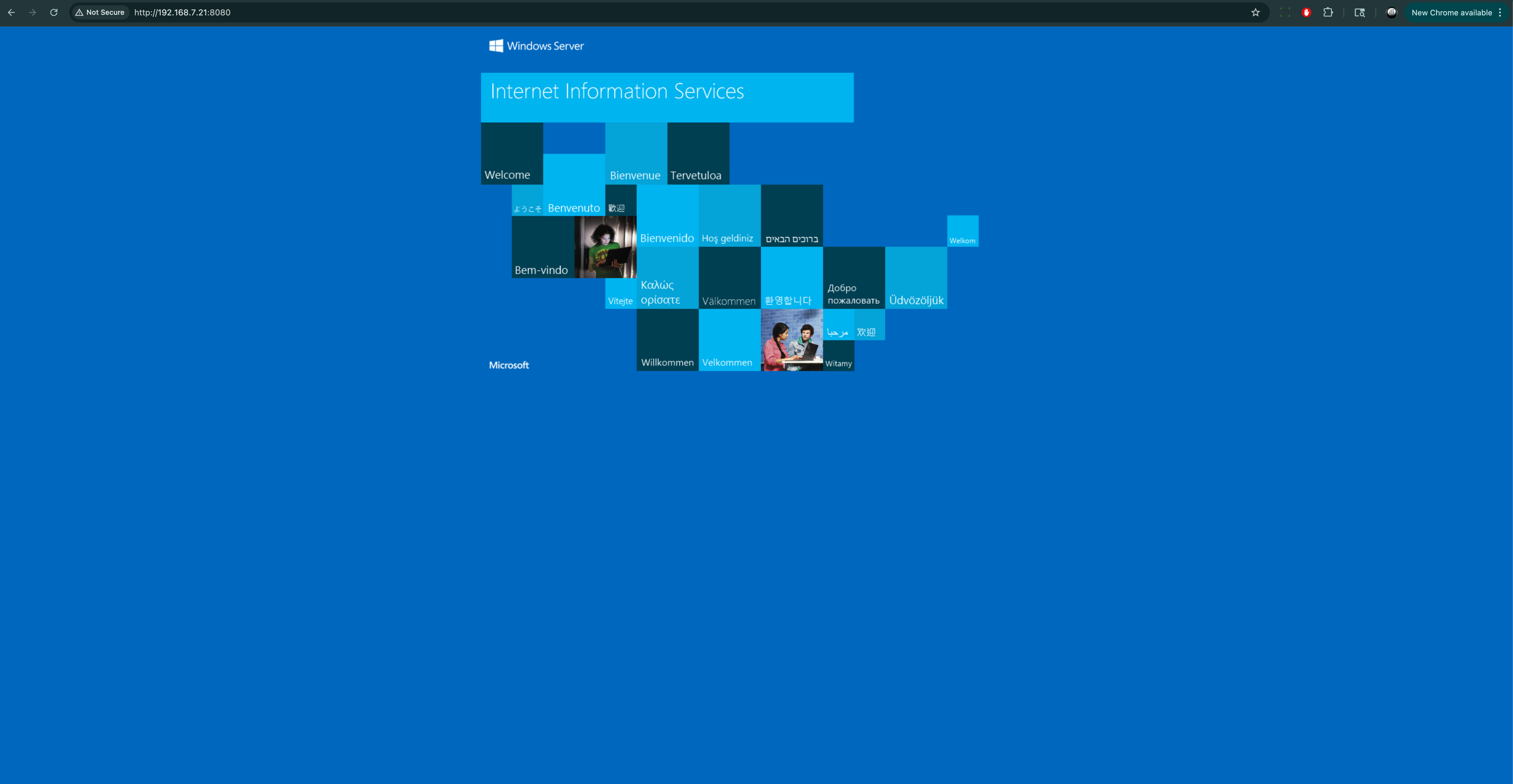The height and width of the screenshot is (784, 1513).
Task: Go back to the previous page
Action: coord(11,12)
